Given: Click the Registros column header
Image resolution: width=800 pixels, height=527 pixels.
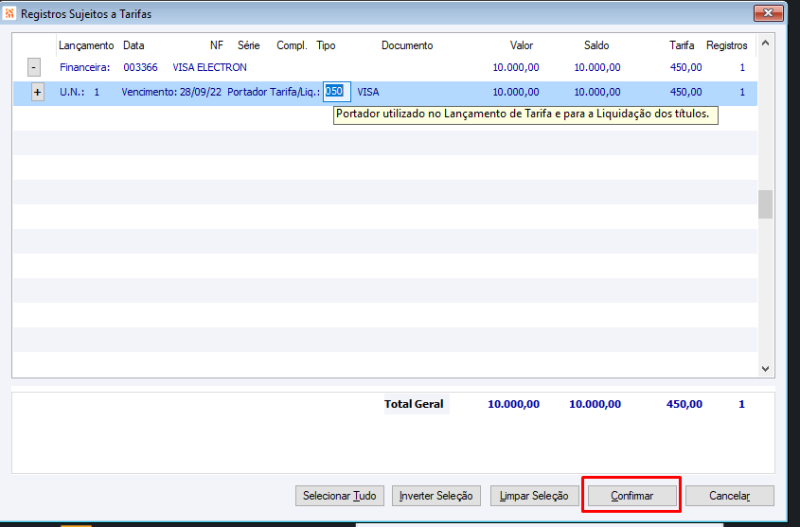Looking at the screenshot, I should pyautogui.click(x=727, y=45).
